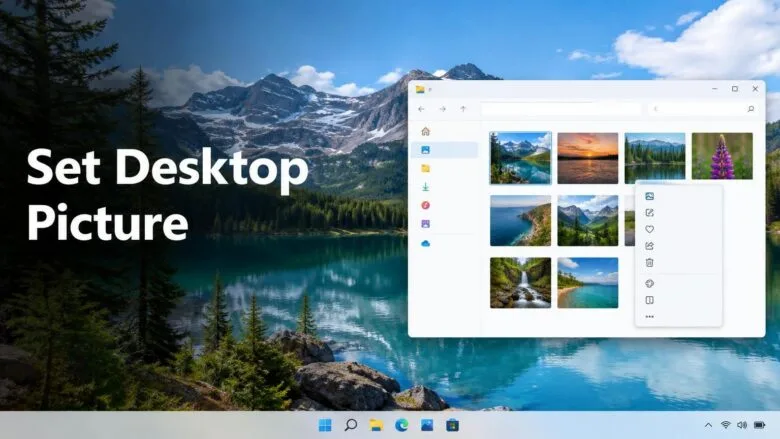Minimize the File Explorer window
Image resolution: width=780 pixels, height=439 pixels.
tap(715, 89)
